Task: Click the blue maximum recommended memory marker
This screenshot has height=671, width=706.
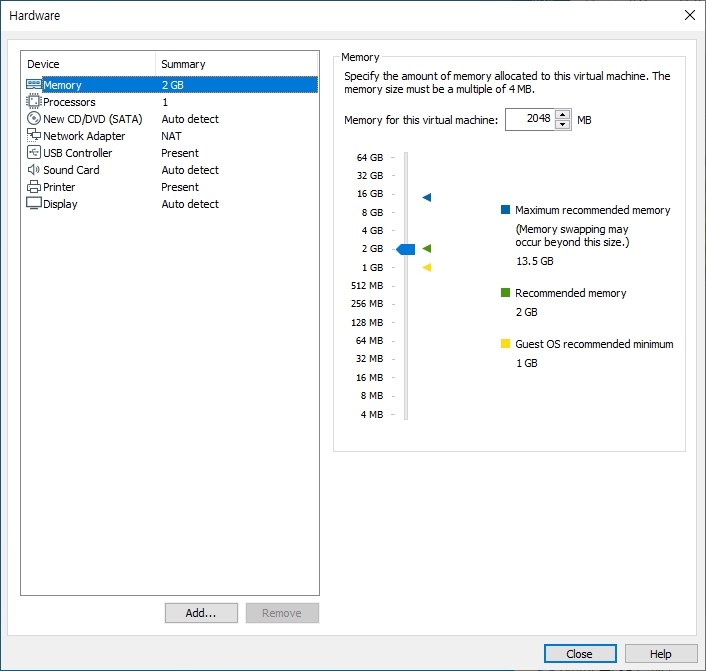Action: [427, 197]
